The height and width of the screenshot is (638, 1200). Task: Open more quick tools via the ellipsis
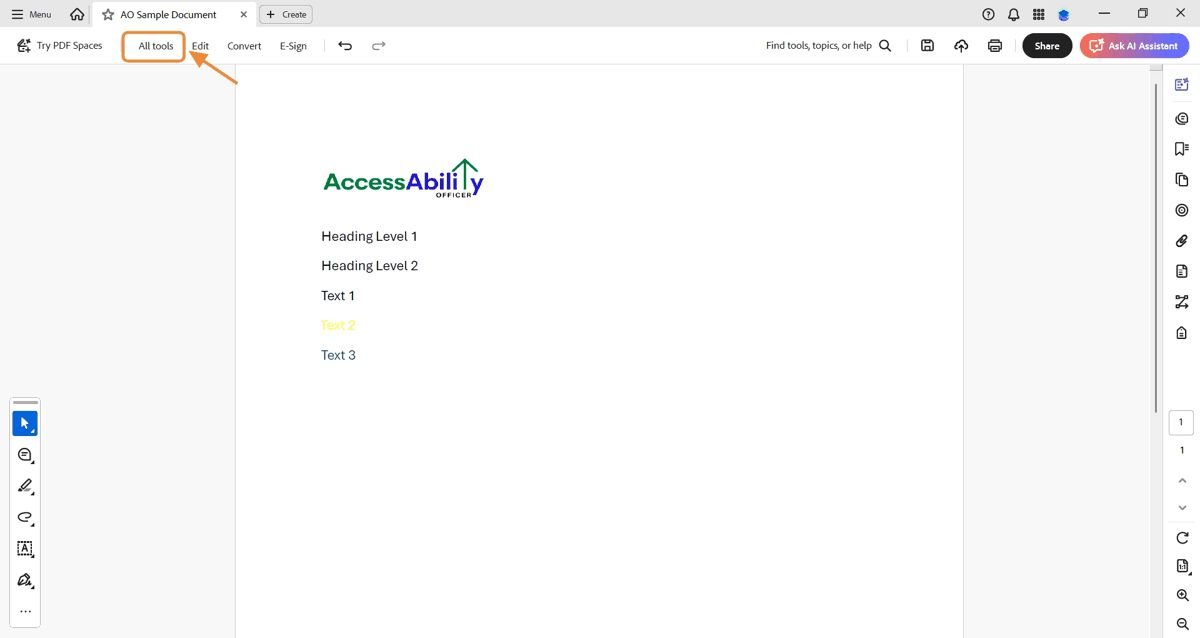coord(25,611)
